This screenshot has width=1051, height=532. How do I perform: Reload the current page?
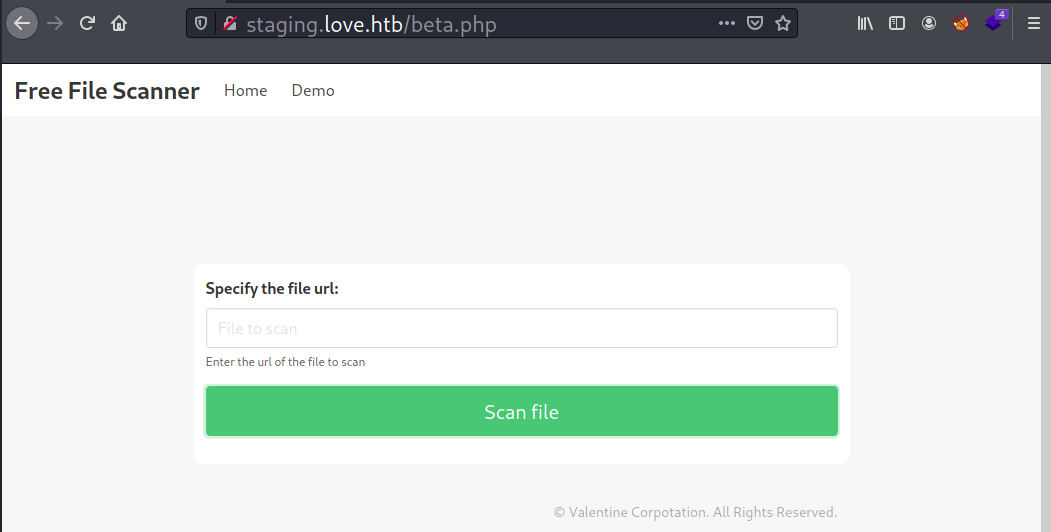[87, 23]
